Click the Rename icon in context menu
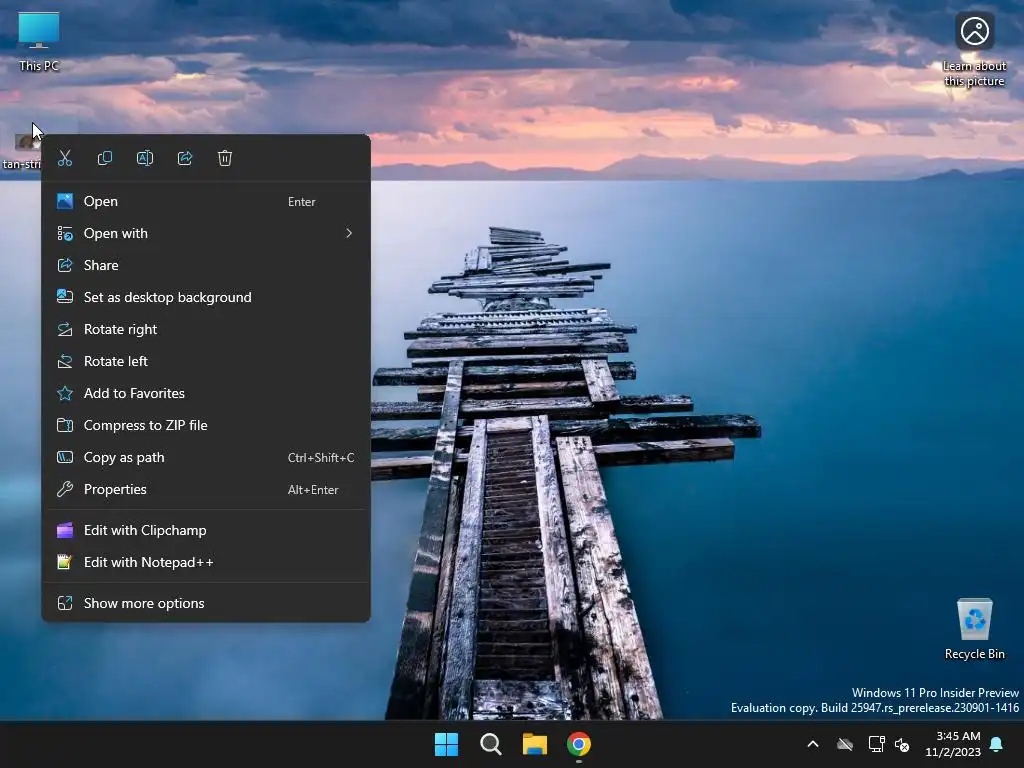 pyautogui.click(x=145, y=158)
